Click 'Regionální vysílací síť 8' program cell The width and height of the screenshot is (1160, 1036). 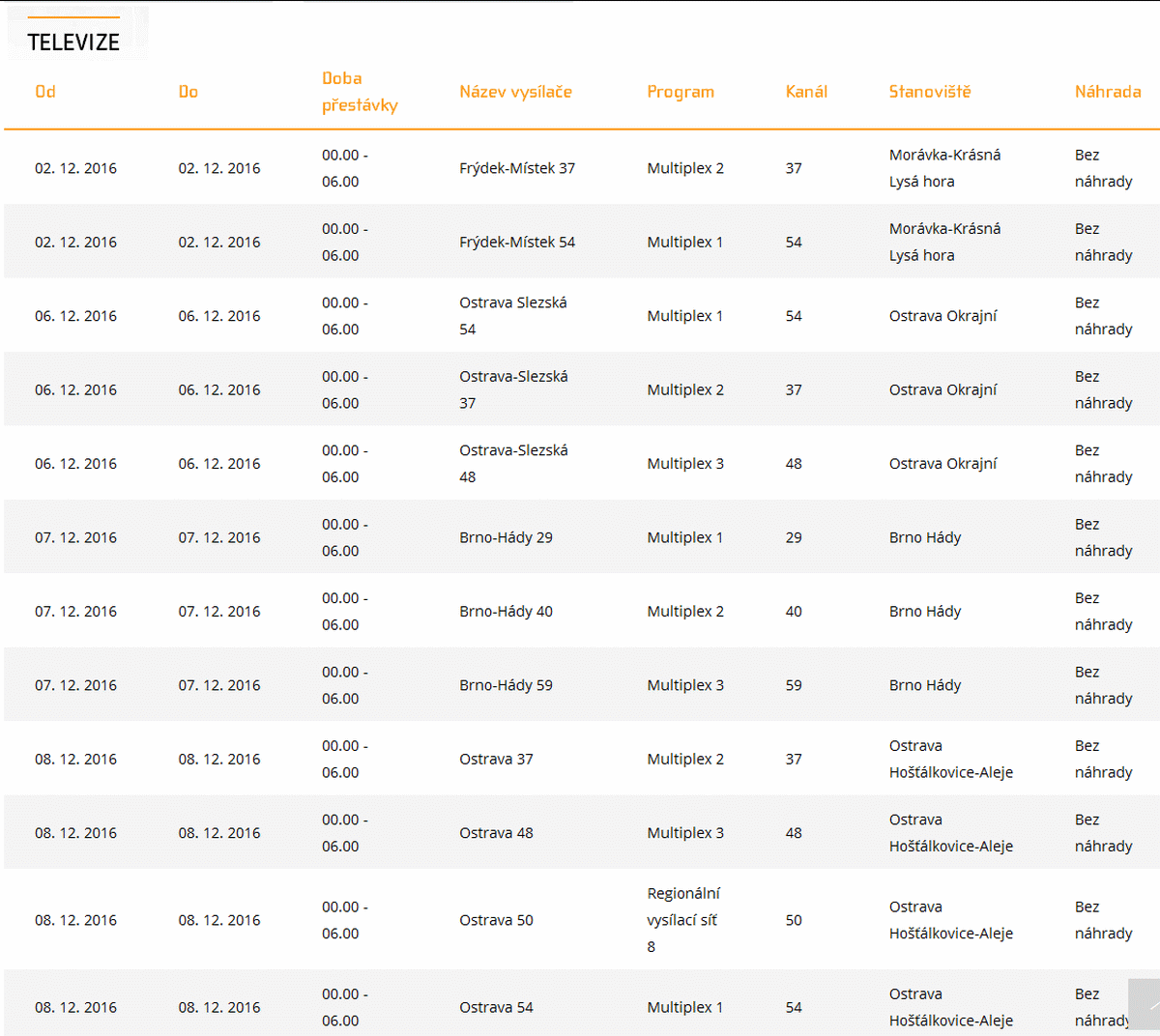(682, 920)
